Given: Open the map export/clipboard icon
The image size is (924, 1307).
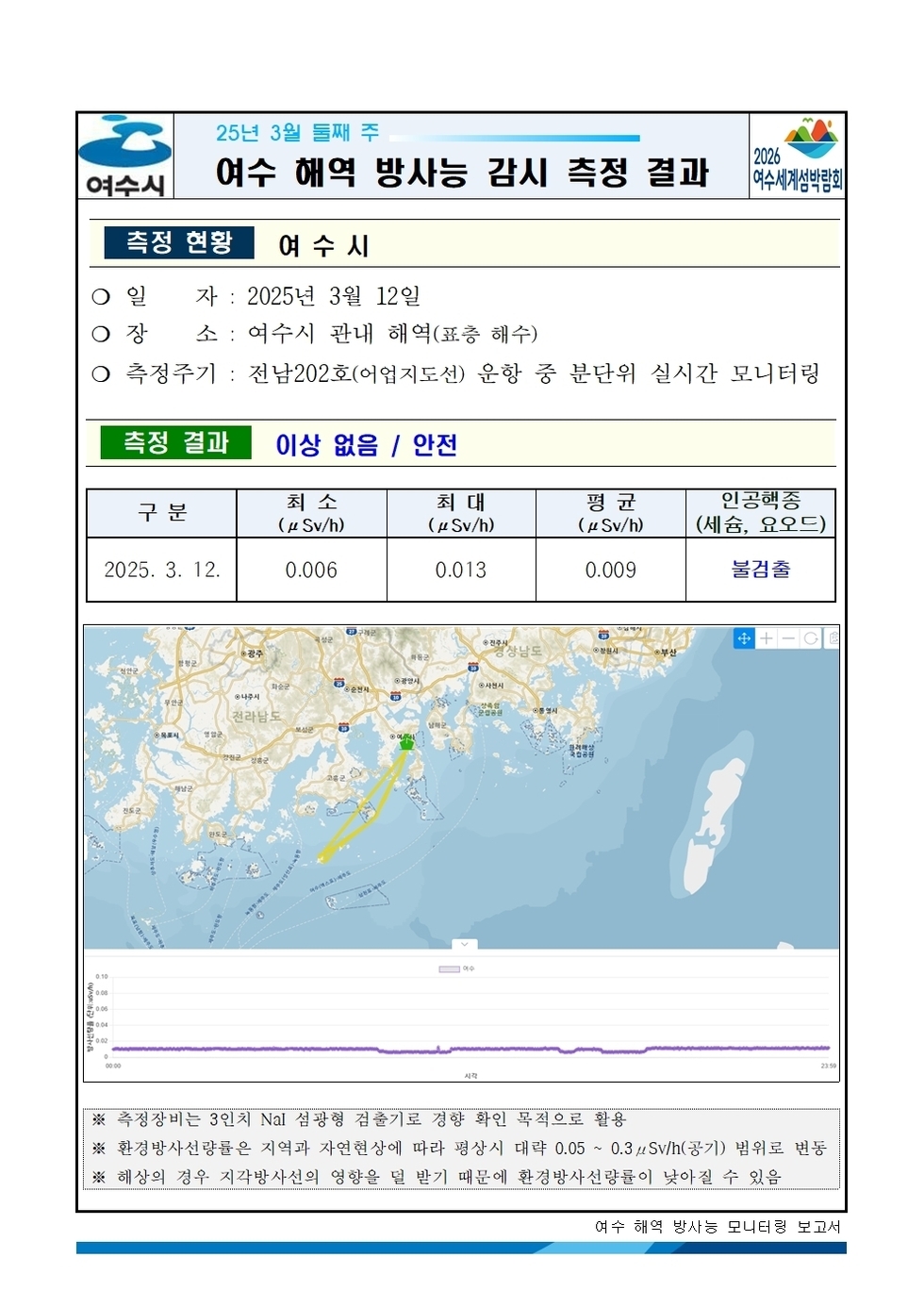Looking at the screenshot, I should pyautogui.click(x=833, y=638).
